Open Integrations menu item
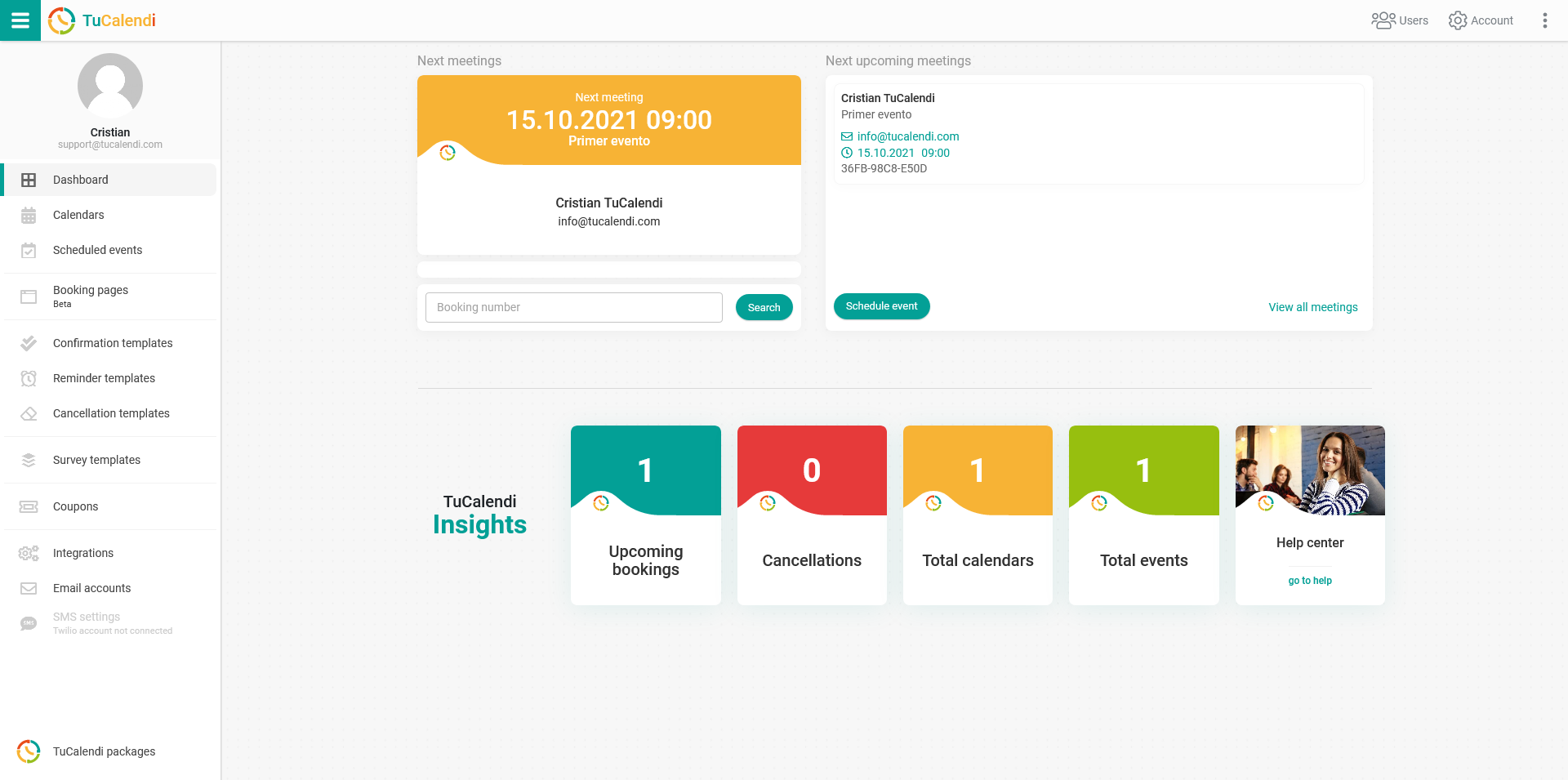This screenshot has height=780, width=1568. click(x=109, y=553)
